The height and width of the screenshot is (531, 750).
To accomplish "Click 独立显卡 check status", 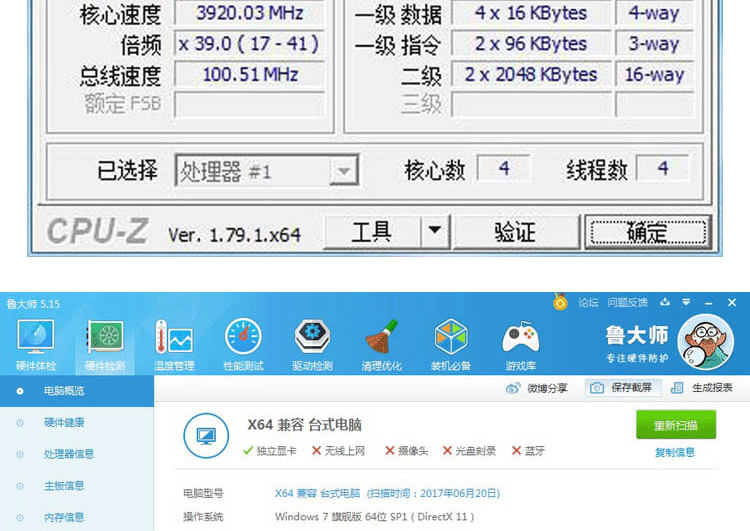I will pyautogui.click(x=270, y=451).
